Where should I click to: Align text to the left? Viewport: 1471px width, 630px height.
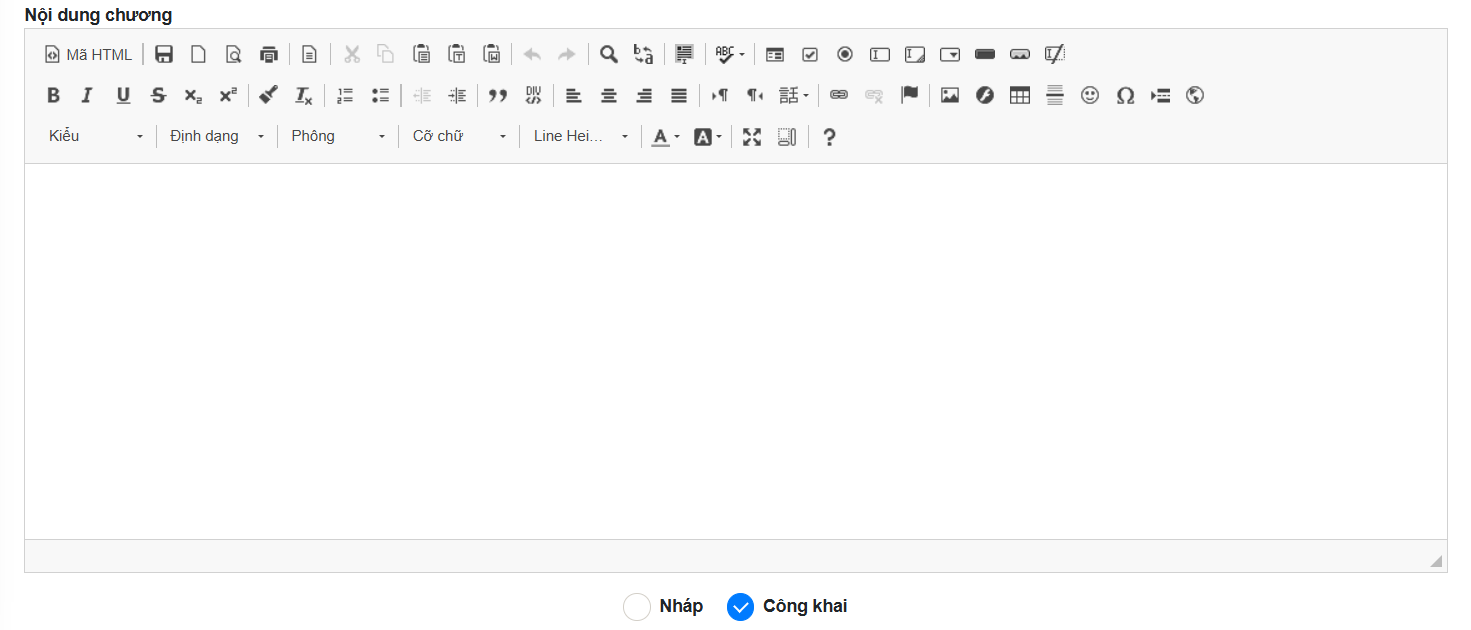click(x=574, y=95)
